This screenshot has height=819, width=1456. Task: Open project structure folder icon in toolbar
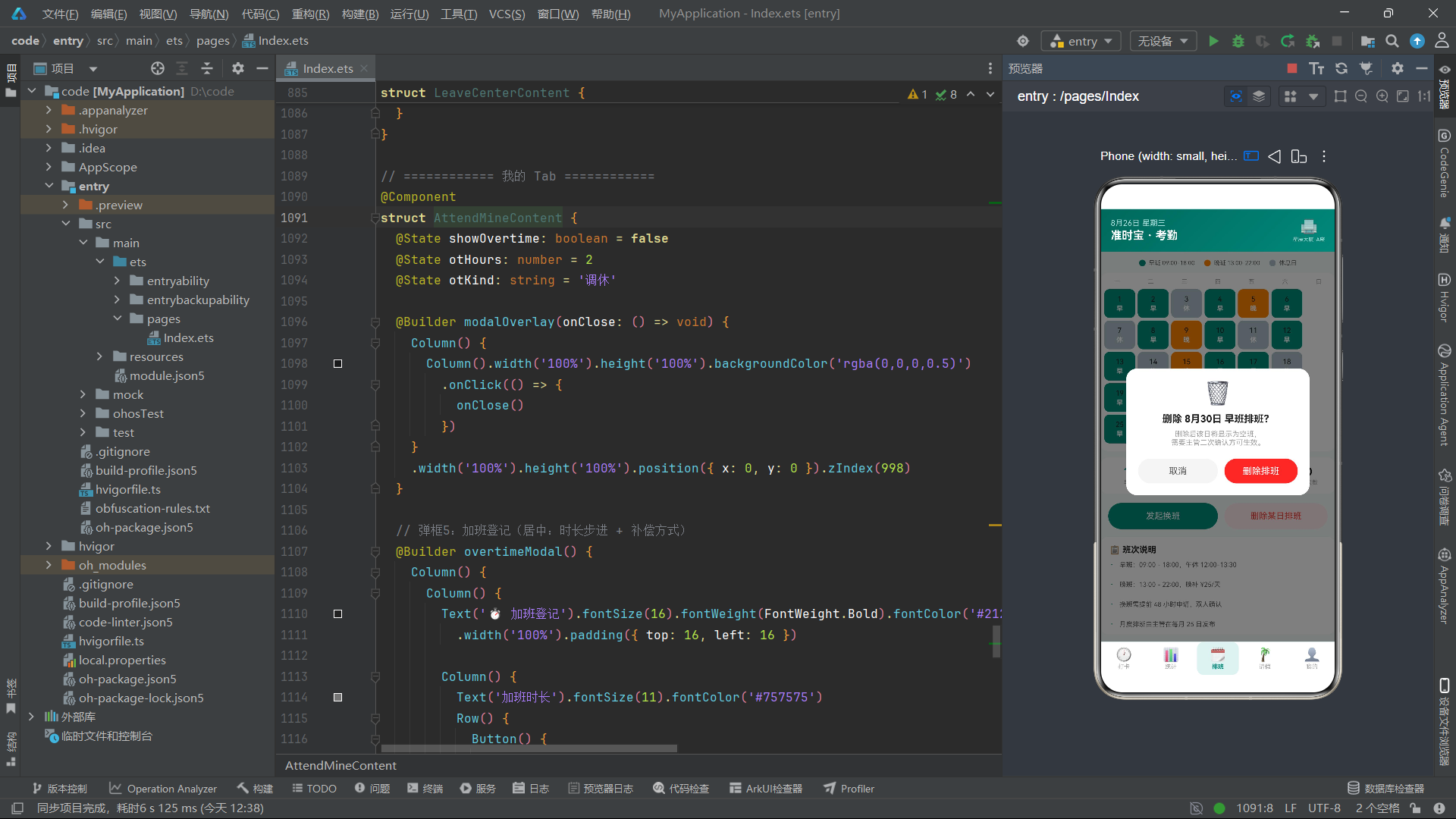(1368, 41)
